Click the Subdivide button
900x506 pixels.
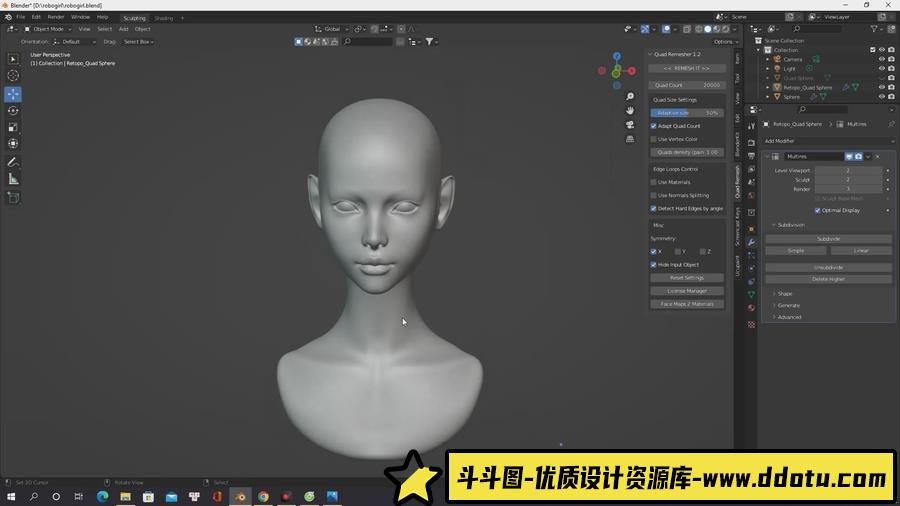coord(828,239)
